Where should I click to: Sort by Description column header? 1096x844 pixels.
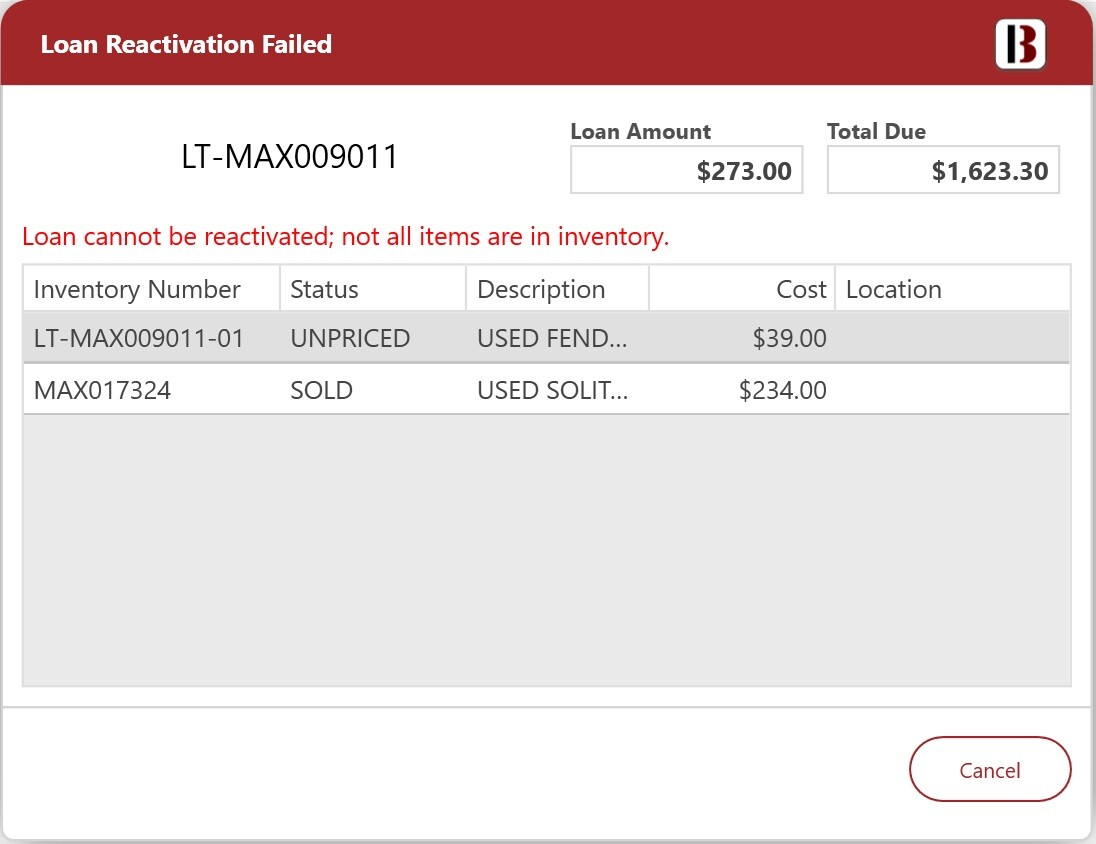click(x=558, y=289)
